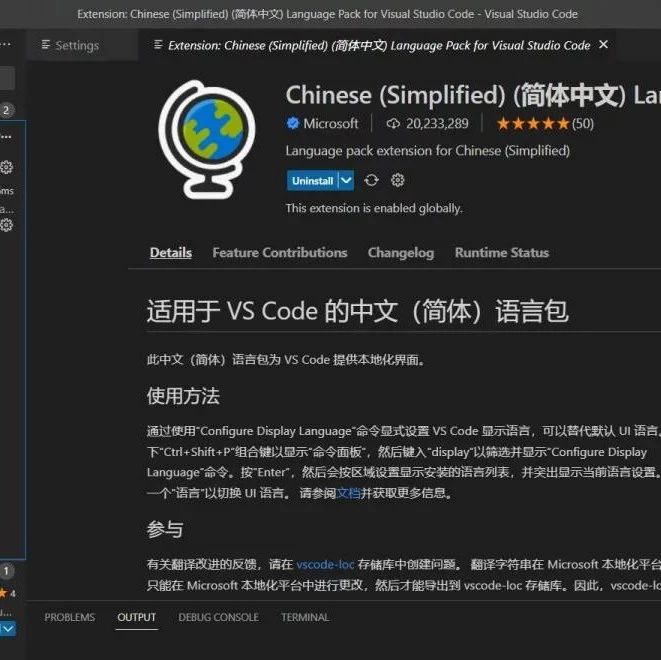The image size is (661, 660).
Task: Open the vscode-loc repository link
Action: tap(325, 564)
